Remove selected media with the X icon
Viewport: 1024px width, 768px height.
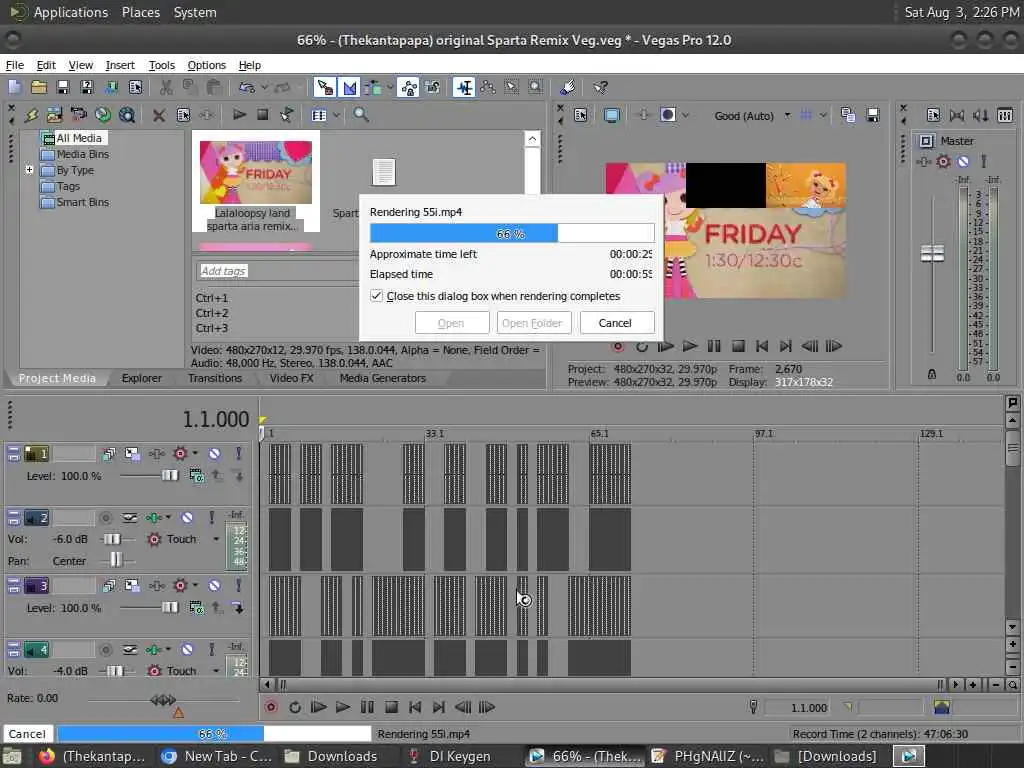158,116
